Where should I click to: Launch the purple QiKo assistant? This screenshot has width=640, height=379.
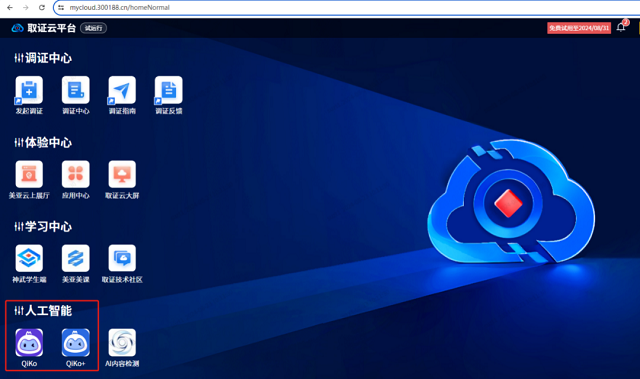pyautogui.click(x=29, y=343)
